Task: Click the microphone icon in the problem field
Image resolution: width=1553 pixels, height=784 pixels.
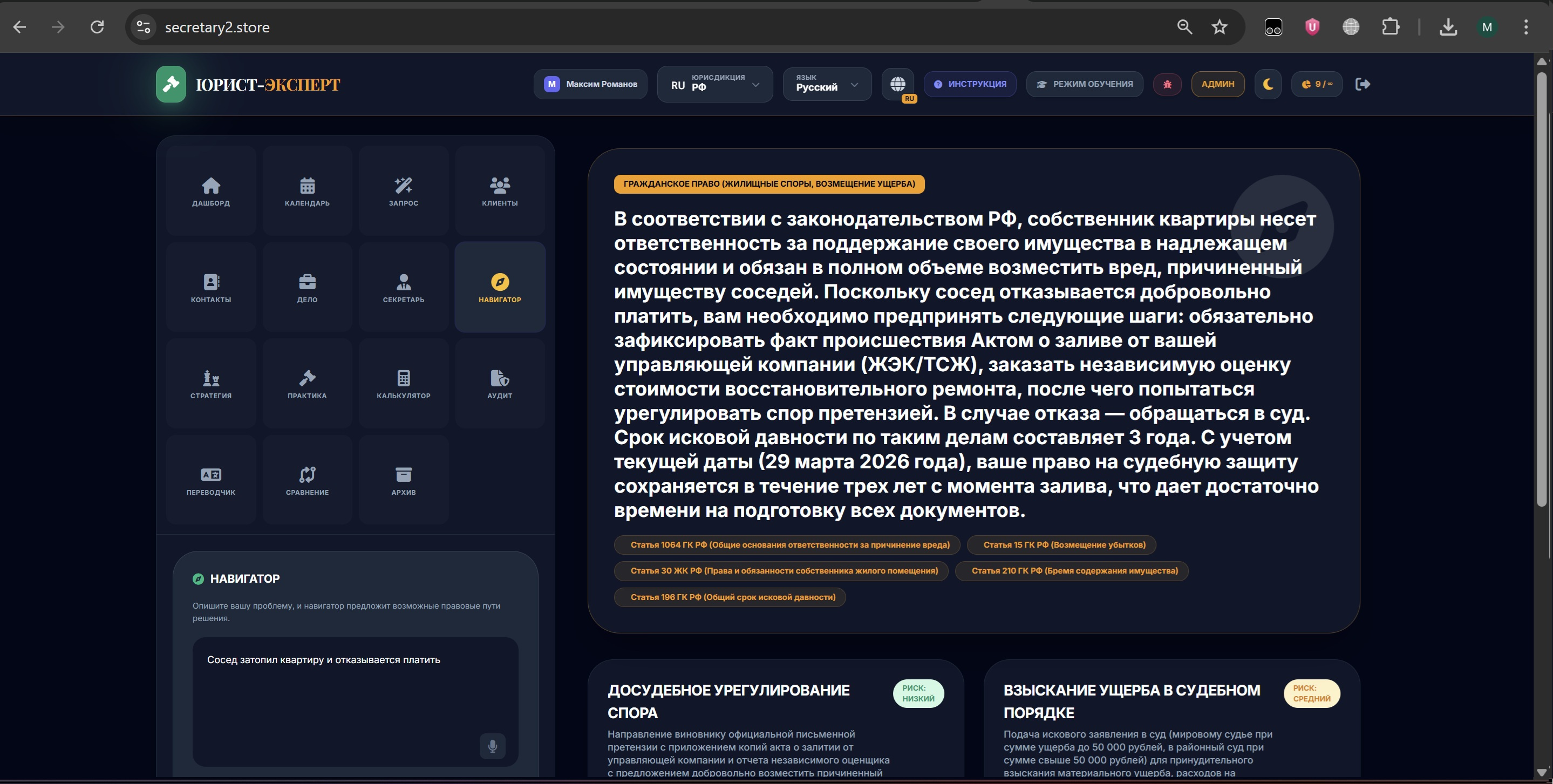Action: tap(493, 746)
